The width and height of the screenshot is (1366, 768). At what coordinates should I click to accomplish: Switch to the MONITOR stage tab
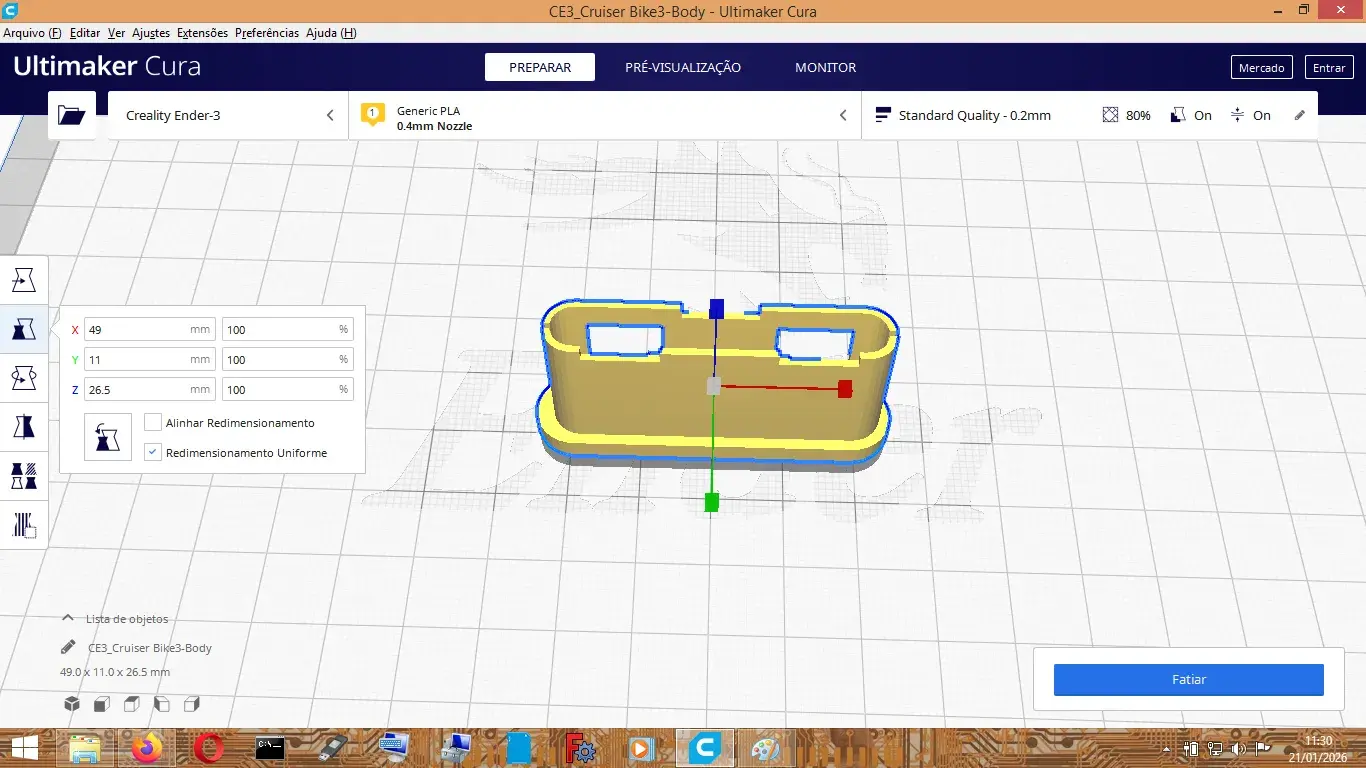click(x=826, y=67)
